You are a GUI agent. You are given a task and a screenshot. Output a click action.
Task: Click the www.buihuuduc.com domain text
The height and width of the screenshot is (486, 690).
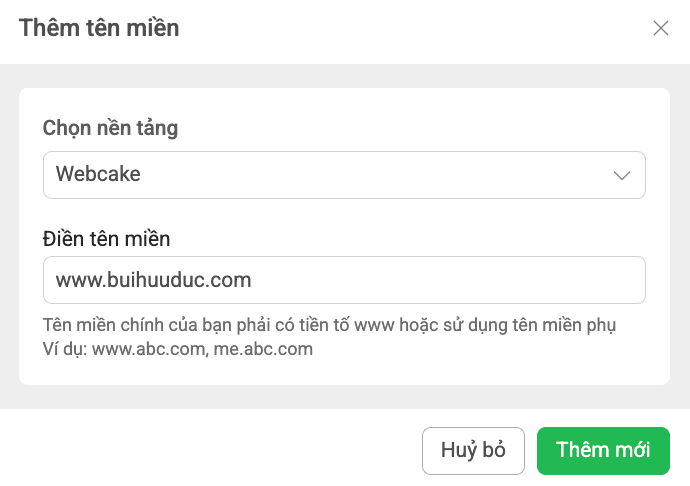153,280
